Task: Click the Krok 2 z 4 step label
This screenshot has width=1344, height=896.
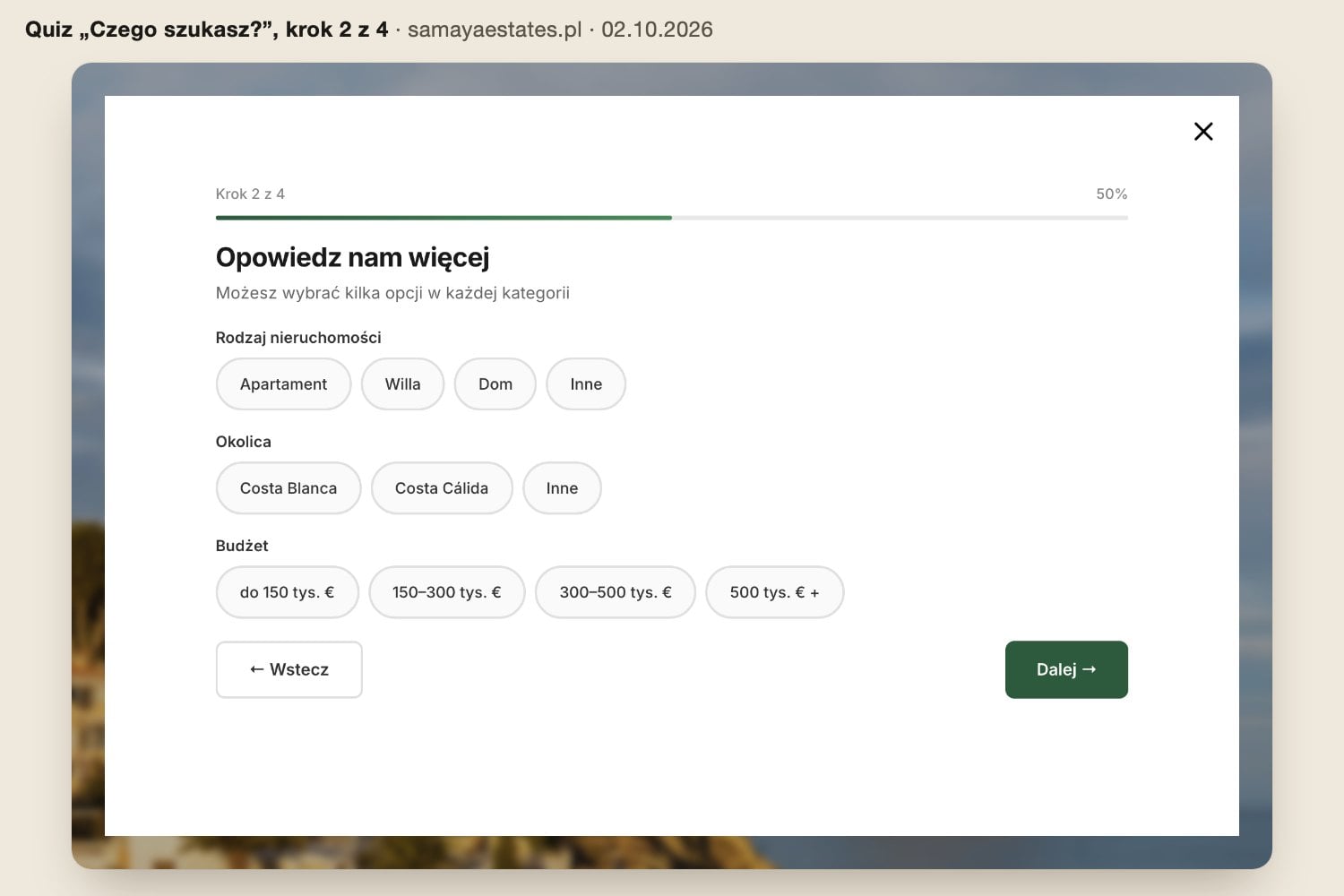Action: click(250, 194)
